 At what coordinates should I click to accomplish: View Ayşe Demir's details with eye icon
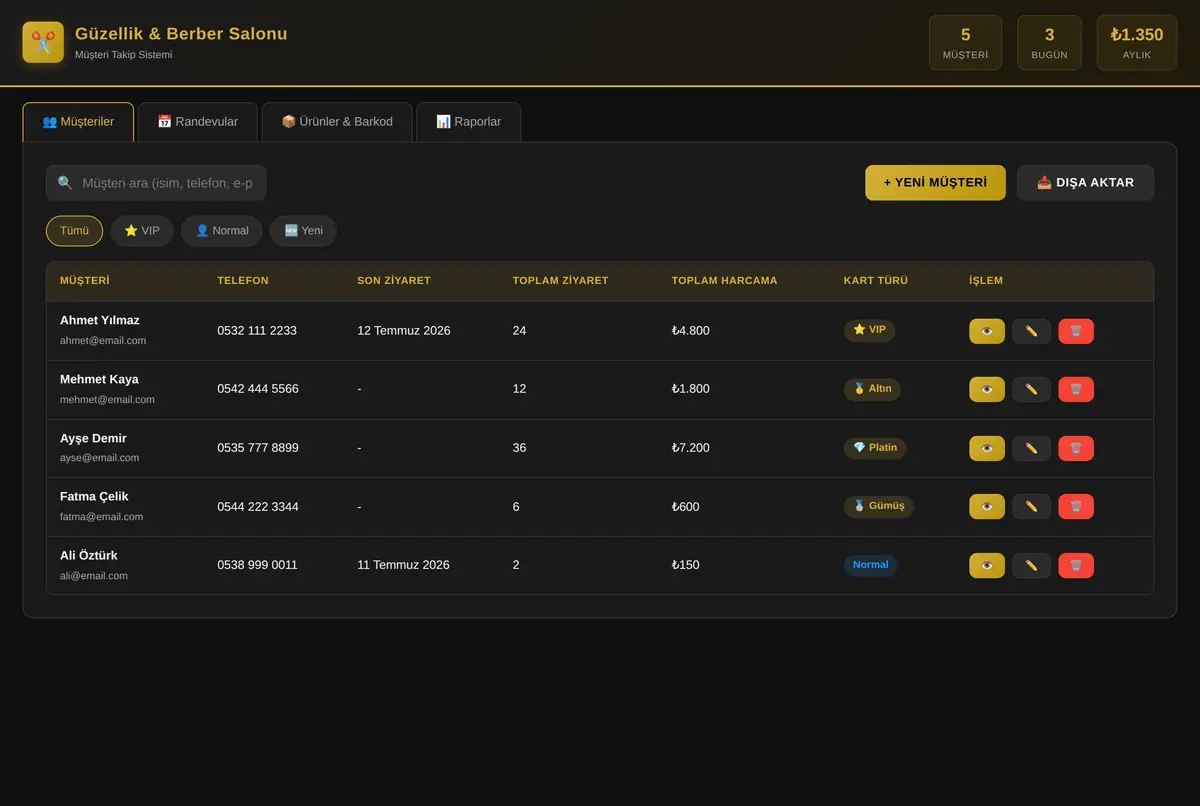[987, 448]
